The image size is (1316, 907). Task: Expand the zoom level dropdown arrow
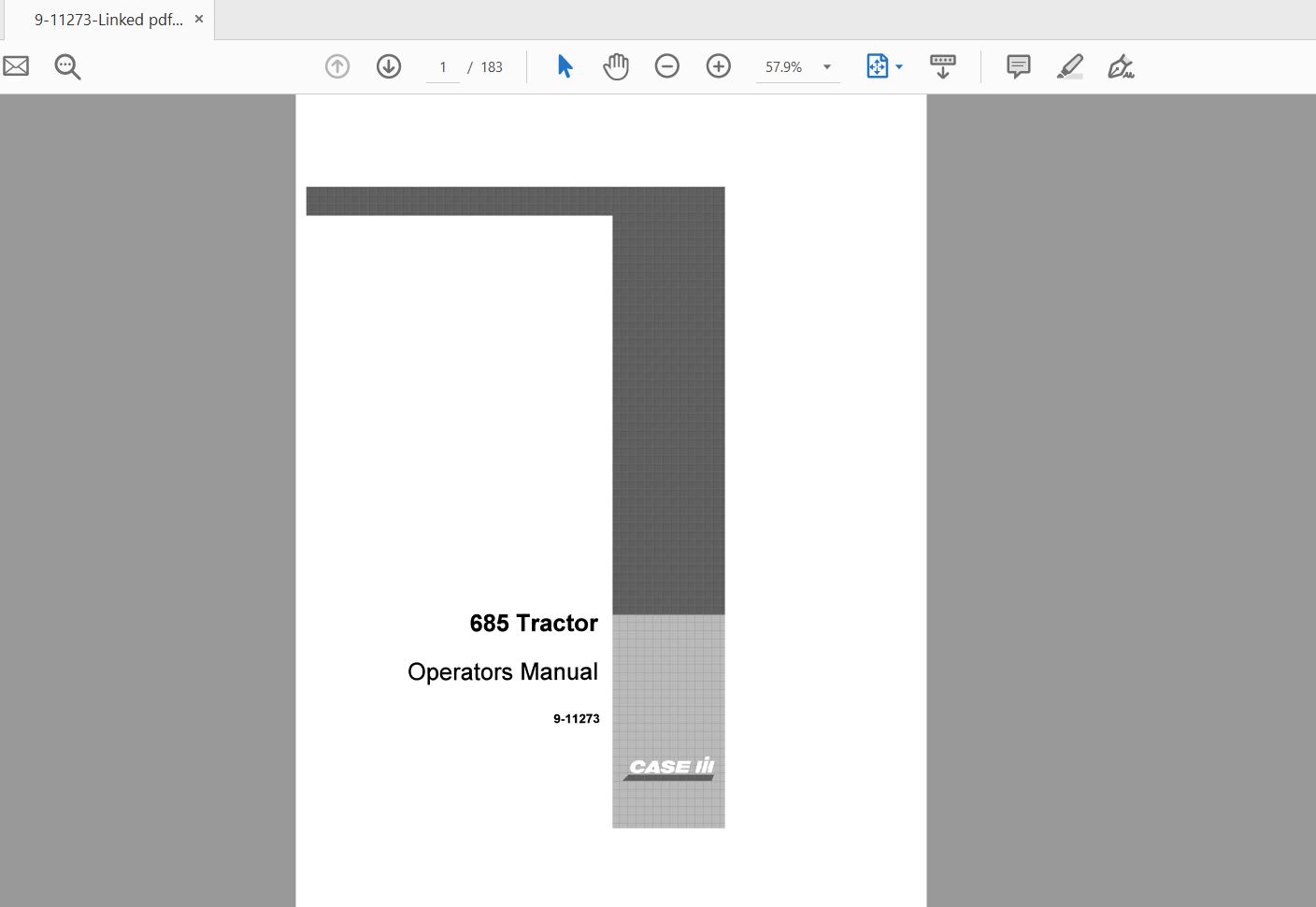[827, 67]
